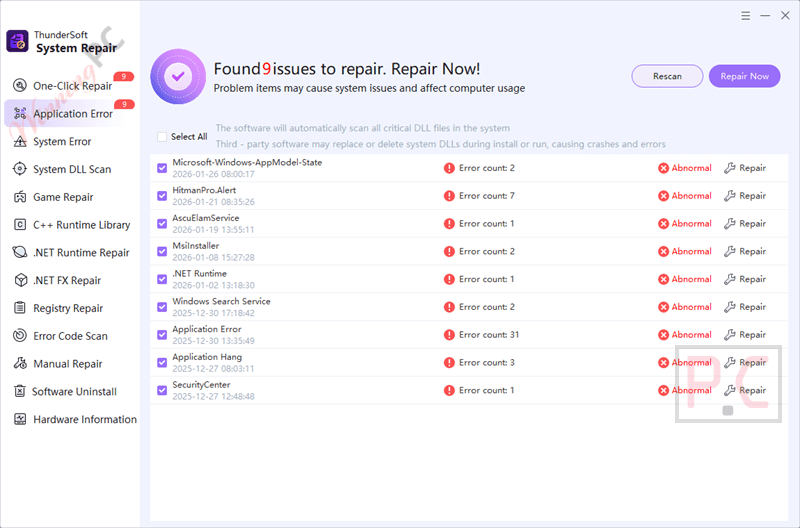Click Repair for Windows Search Service
Screen dimensions: 800x528
click(745, 307)
